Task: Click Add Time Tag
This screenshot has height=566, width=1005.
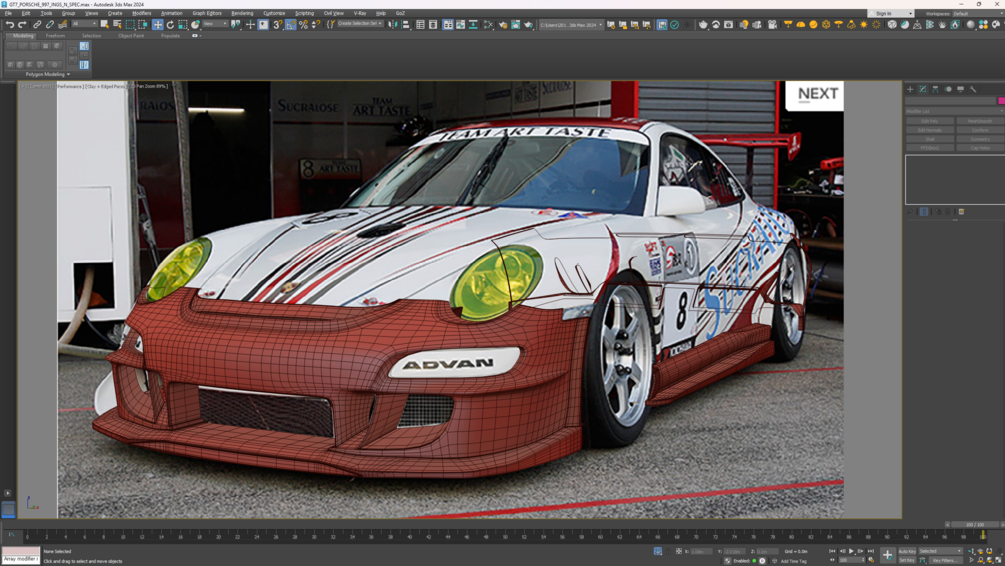Action: pos(793,561)
